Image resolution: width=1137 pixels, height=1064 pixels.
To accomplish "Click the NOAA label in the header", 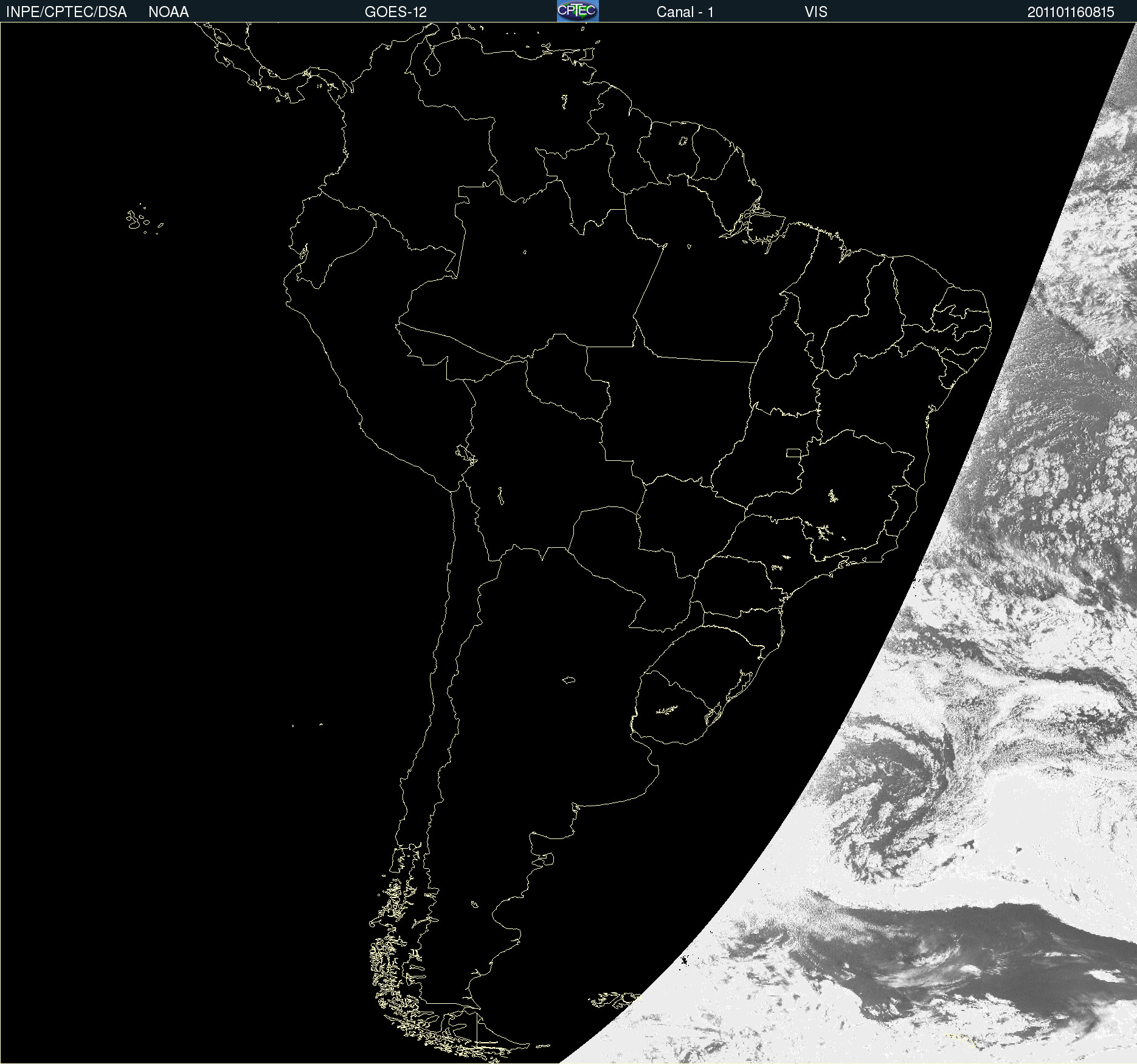I will point(168,12).
